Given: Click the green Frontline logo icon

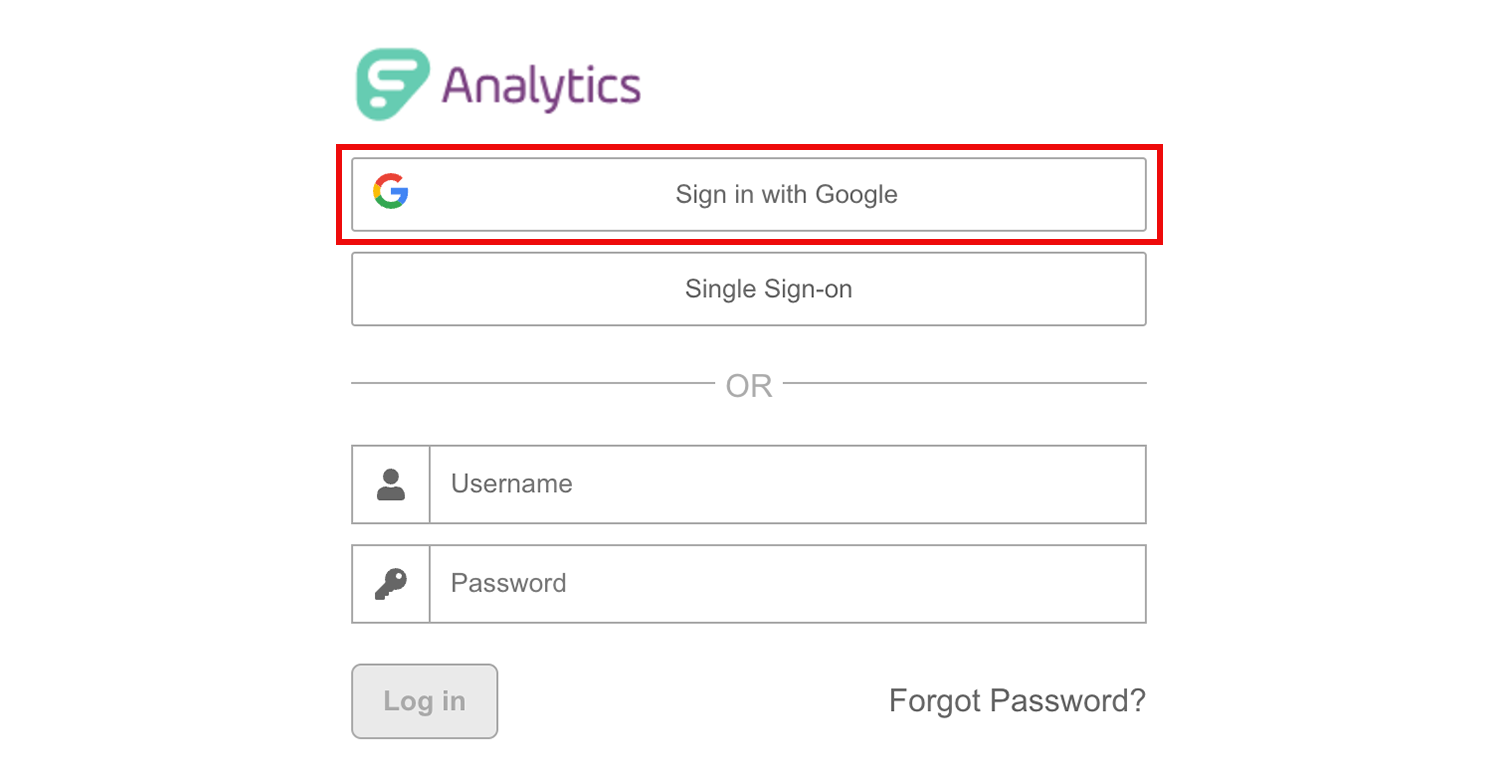Looking at the screenshot, I should click(393, 85).
